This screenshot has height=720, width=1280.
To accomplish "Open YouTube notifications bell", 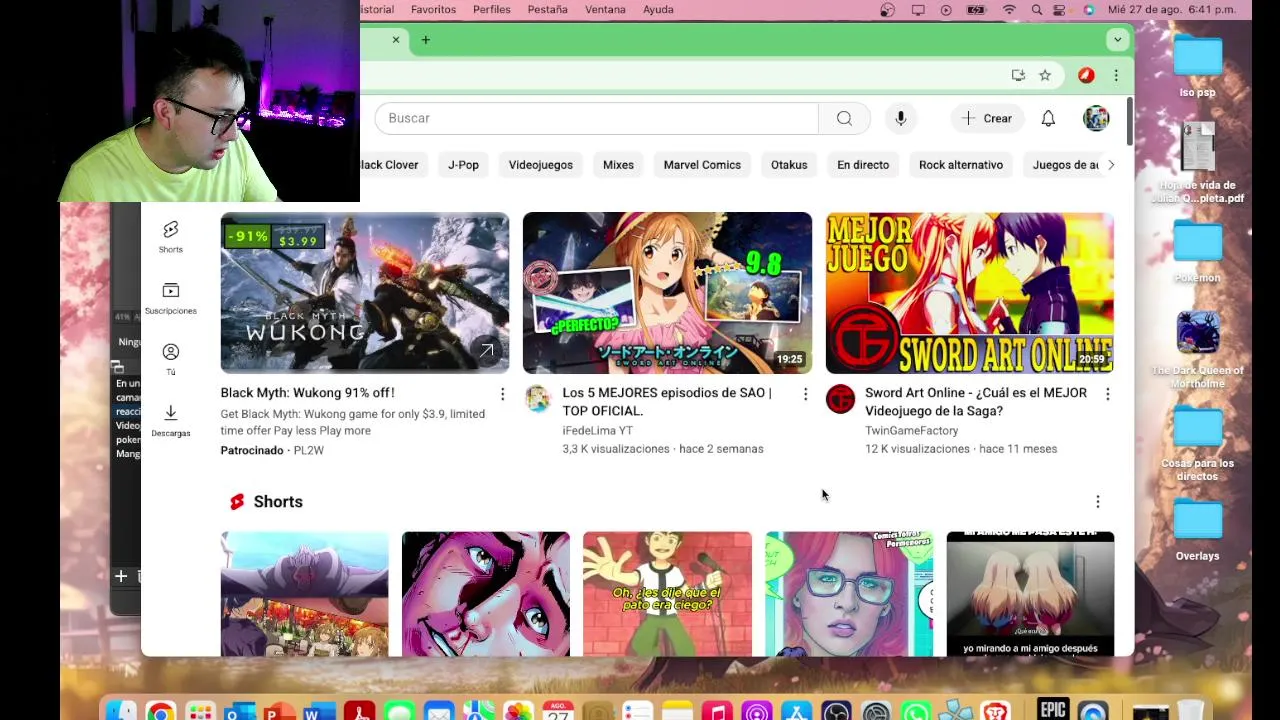I will [x=1048, y=118].
